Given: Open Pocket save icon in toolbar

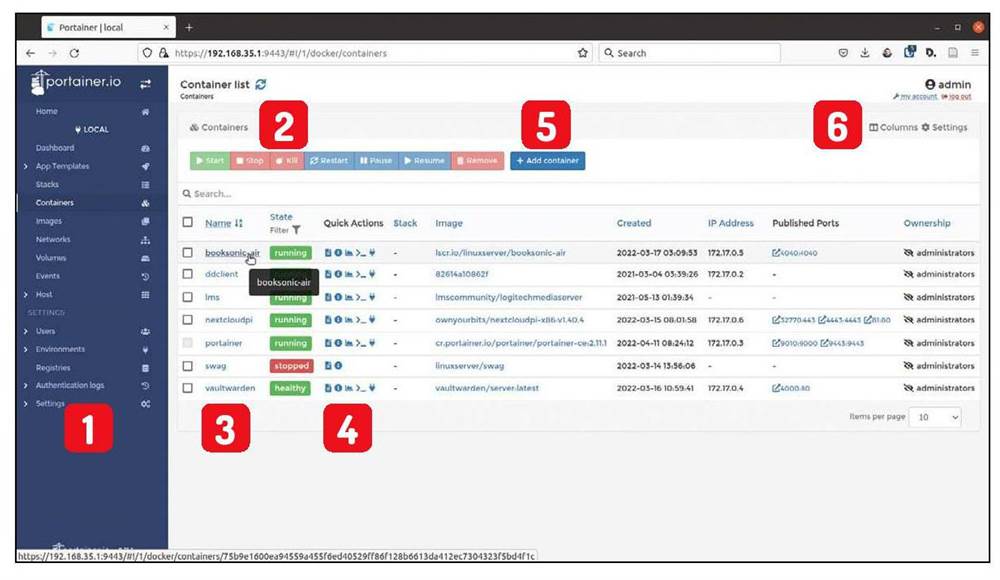Looking at the screenshot, I should [843, 53].
